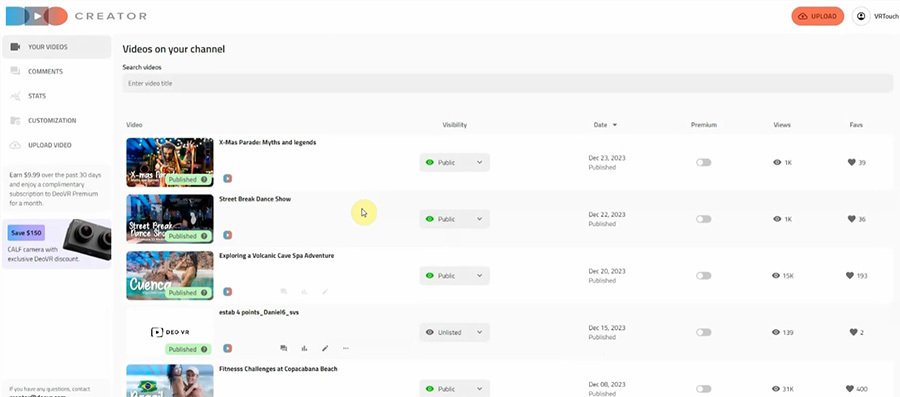Click Published help icon on estab 4 points
The width and height of the screenshot is (900, 397).
204,349
